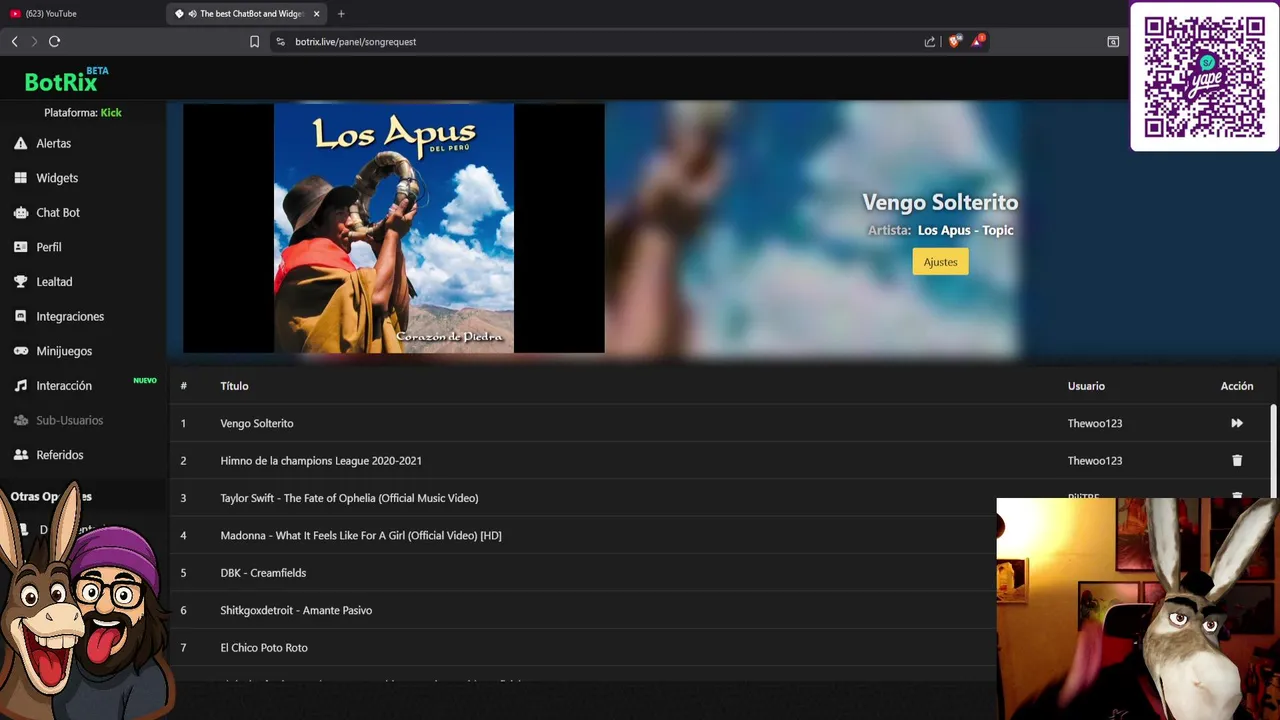Select Himno de la champions League 2020-2021
Image resolution: width=1280 pixels, height=720 pixels.
(321, 461)
